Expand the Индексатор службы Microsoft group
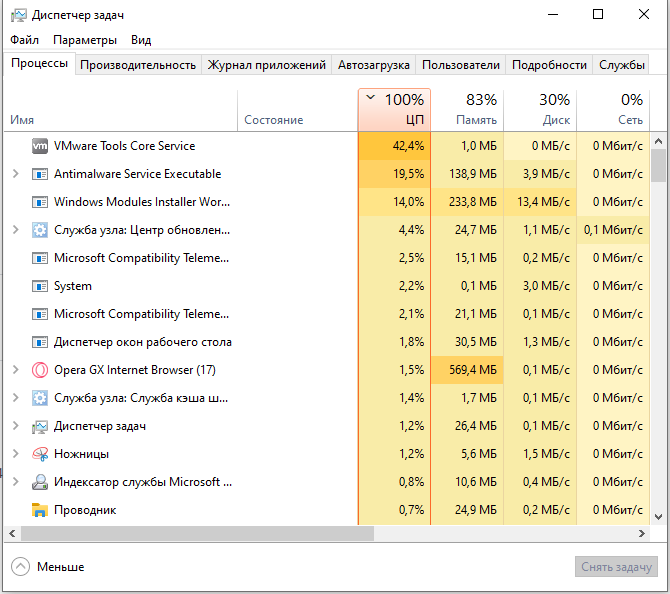 click(16, 482)
